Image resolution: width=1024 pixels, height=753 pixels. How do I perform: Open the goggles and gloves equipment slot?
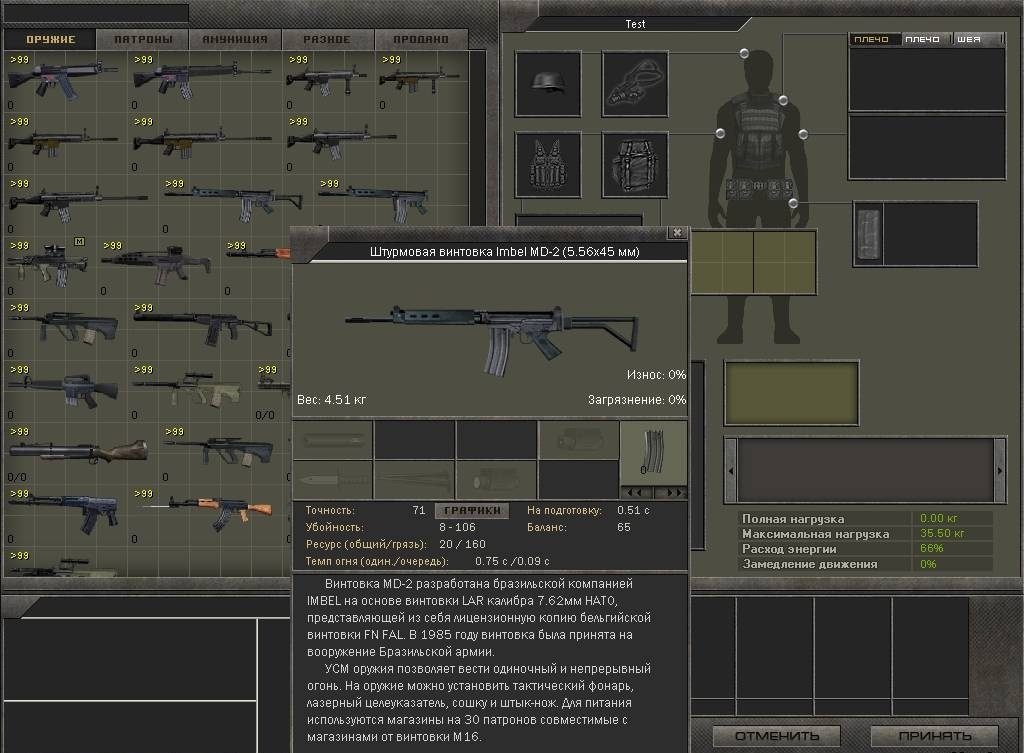point(635,84)
